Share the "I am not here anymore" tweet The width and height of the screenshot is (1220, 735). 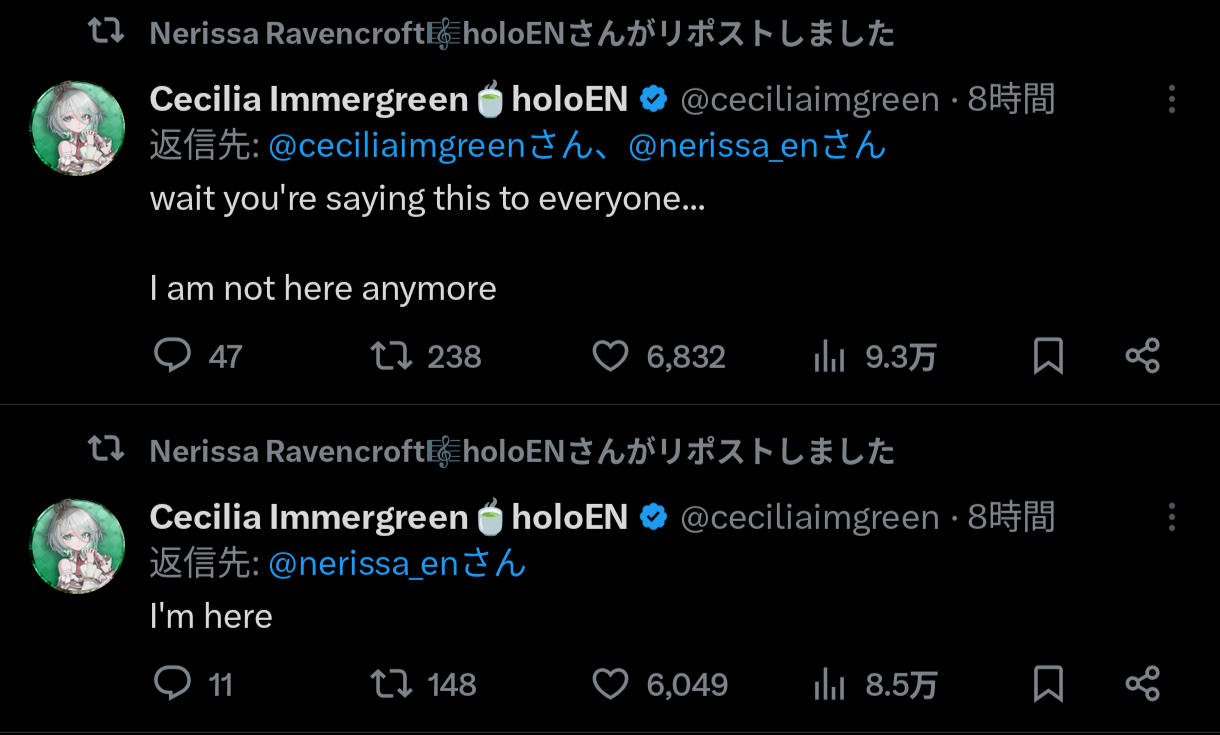(1142, 356)
